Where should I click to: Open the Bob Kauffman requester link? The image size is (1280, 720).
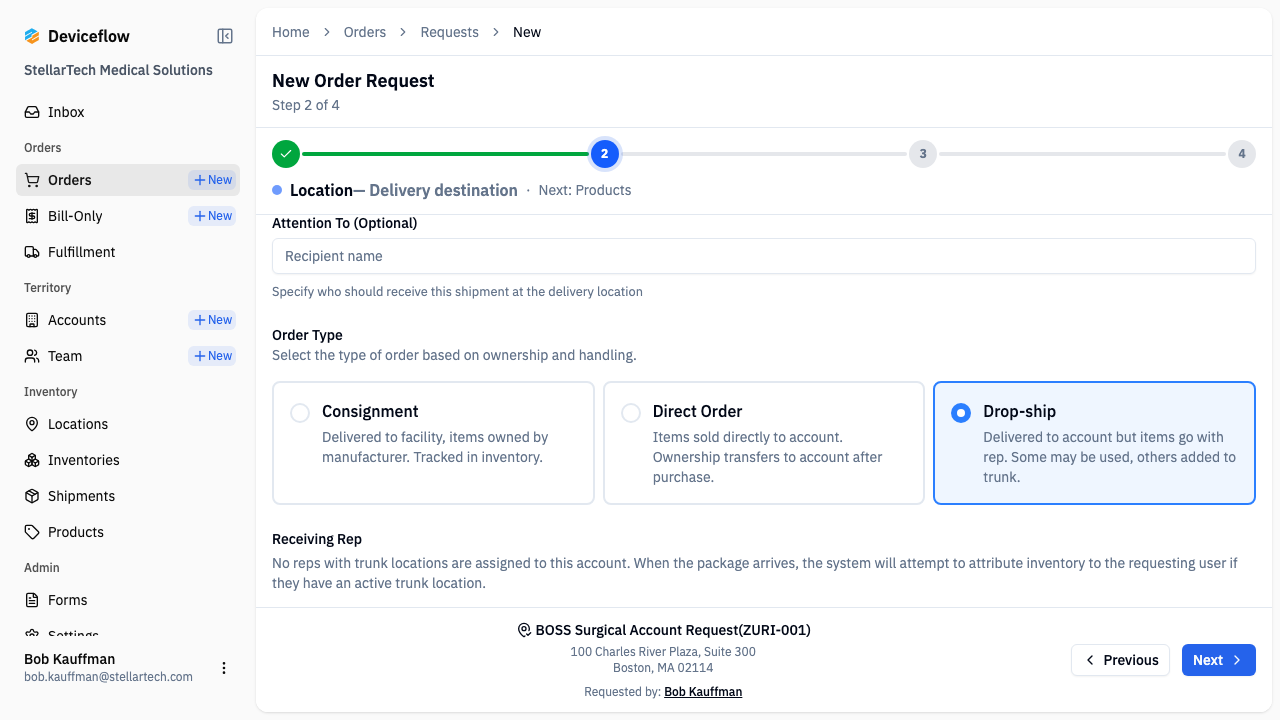coord(703,692)
